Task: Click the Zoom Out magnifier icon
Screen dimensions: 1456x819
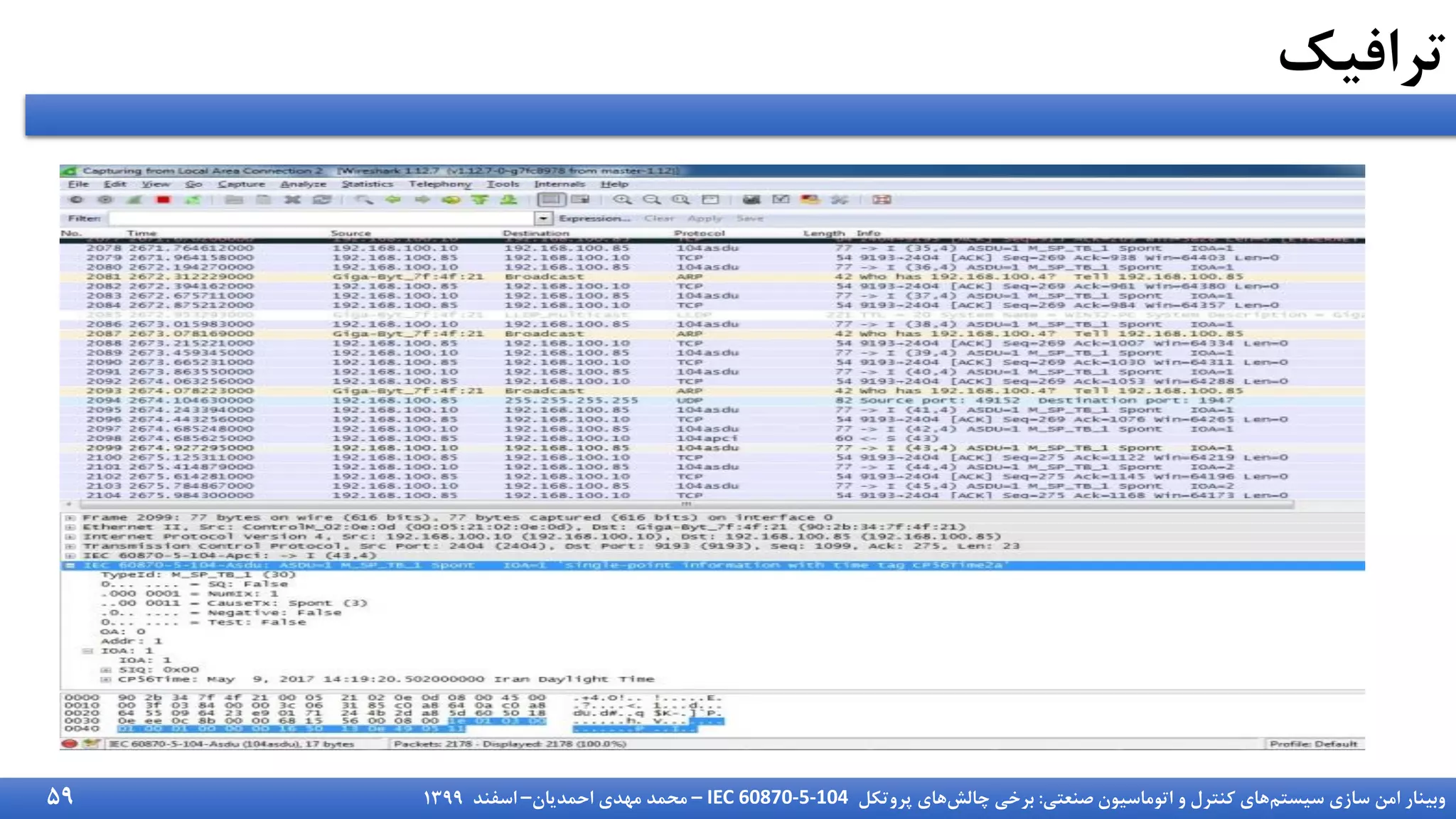Action: coord(651,200)
